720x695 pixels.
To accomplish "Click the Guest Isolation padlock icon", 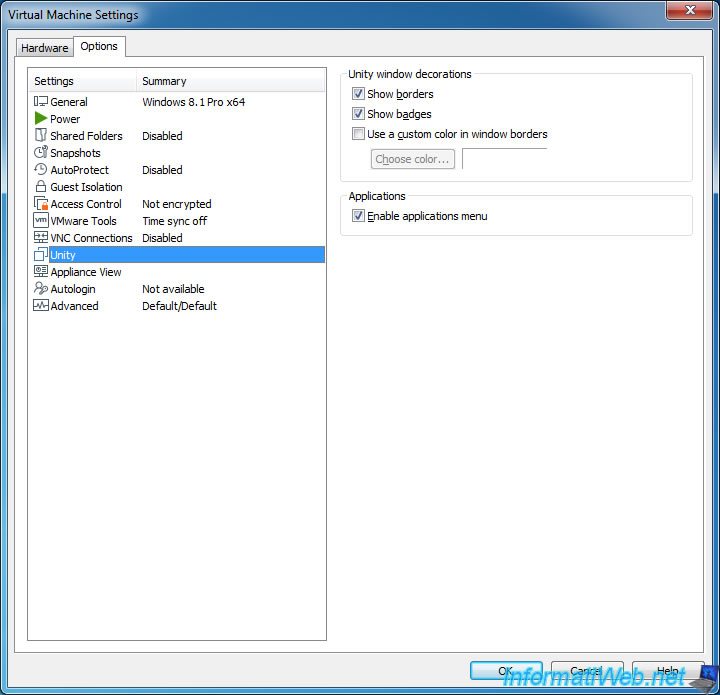I will click(x=41, y=187).
